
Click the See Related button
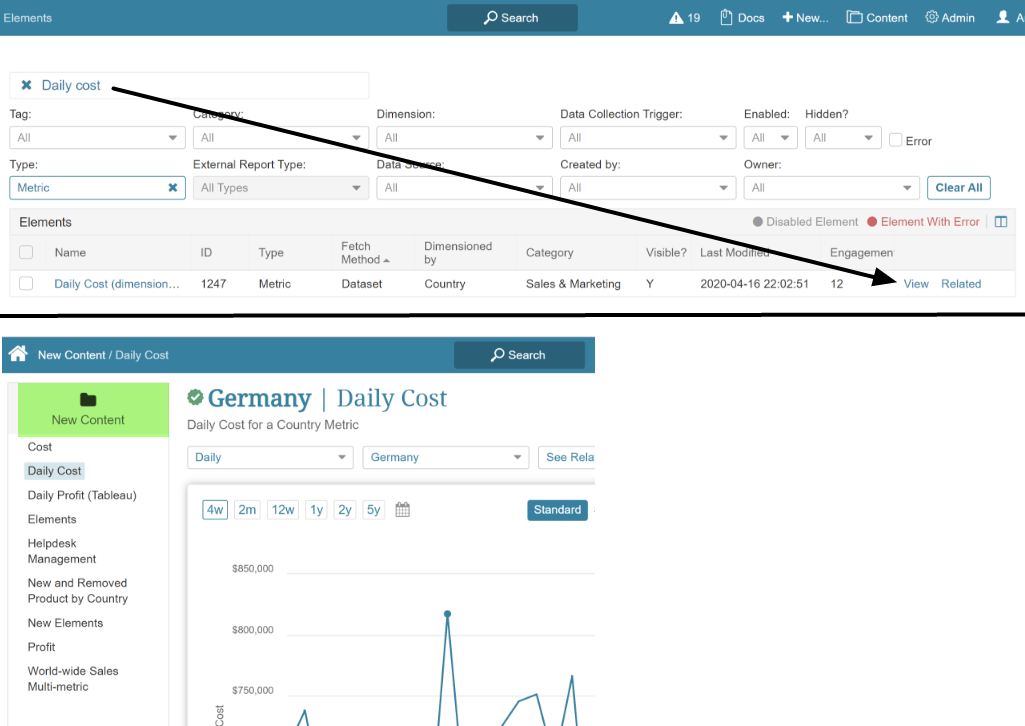tap(567, 457)
